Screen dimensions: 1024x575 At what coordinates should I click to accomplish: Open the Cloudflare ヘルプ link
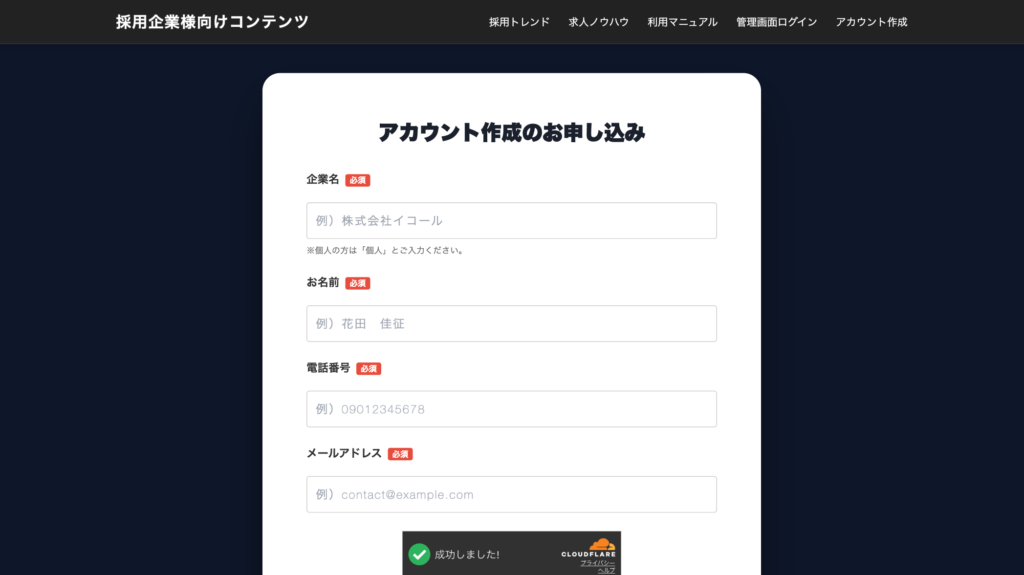click(x=606, y=571)
